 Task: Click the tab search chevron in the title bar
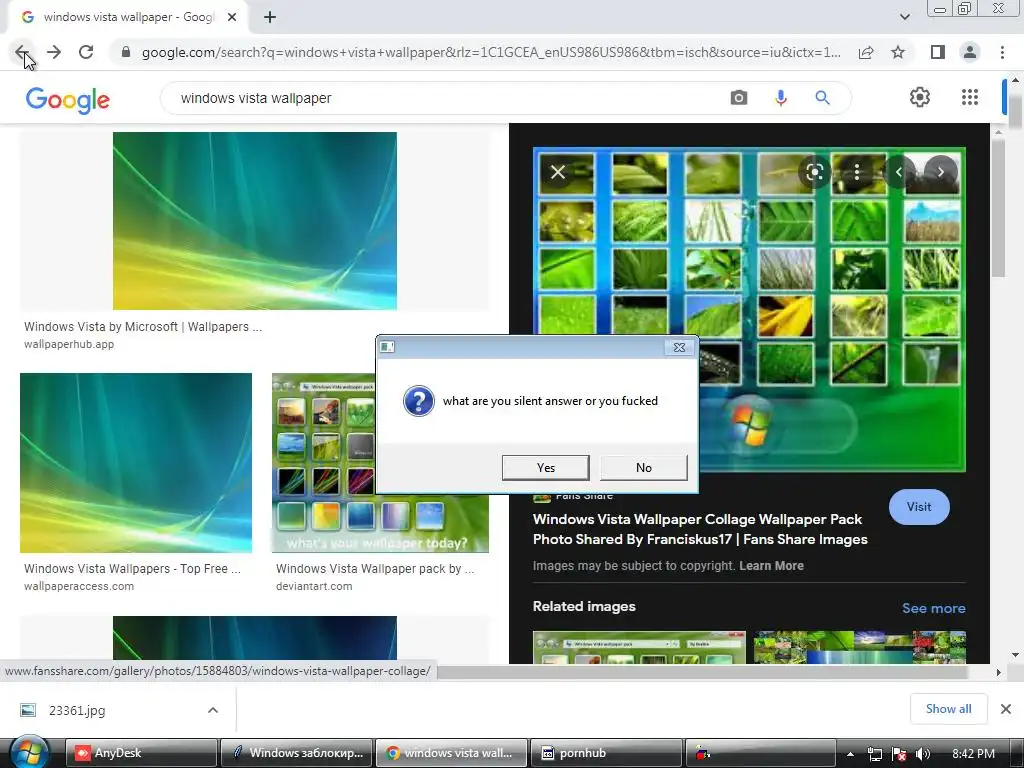point(904,17)
